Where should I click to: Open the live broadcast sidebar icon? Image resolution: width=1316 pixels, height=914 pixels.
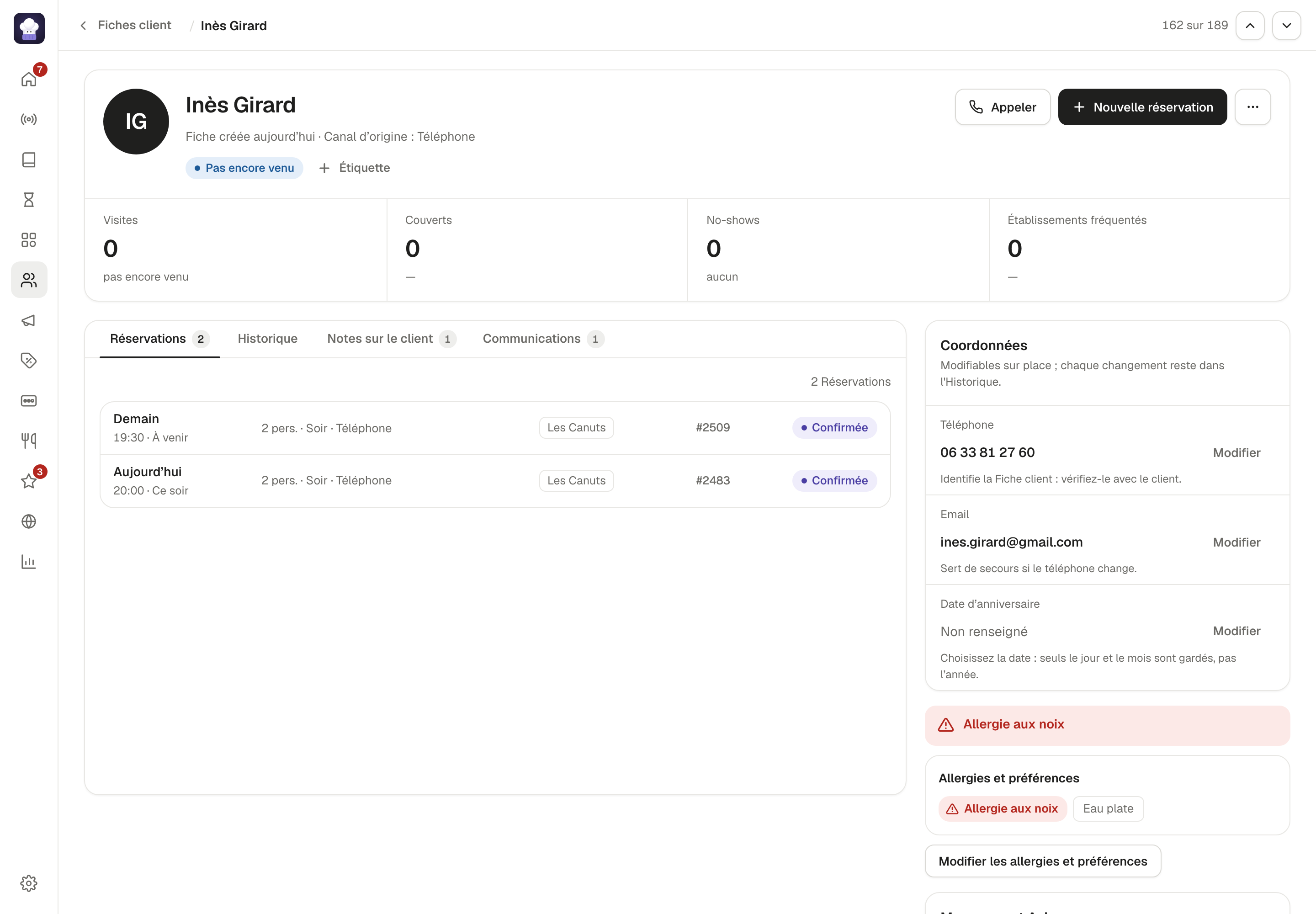[29, 119]
